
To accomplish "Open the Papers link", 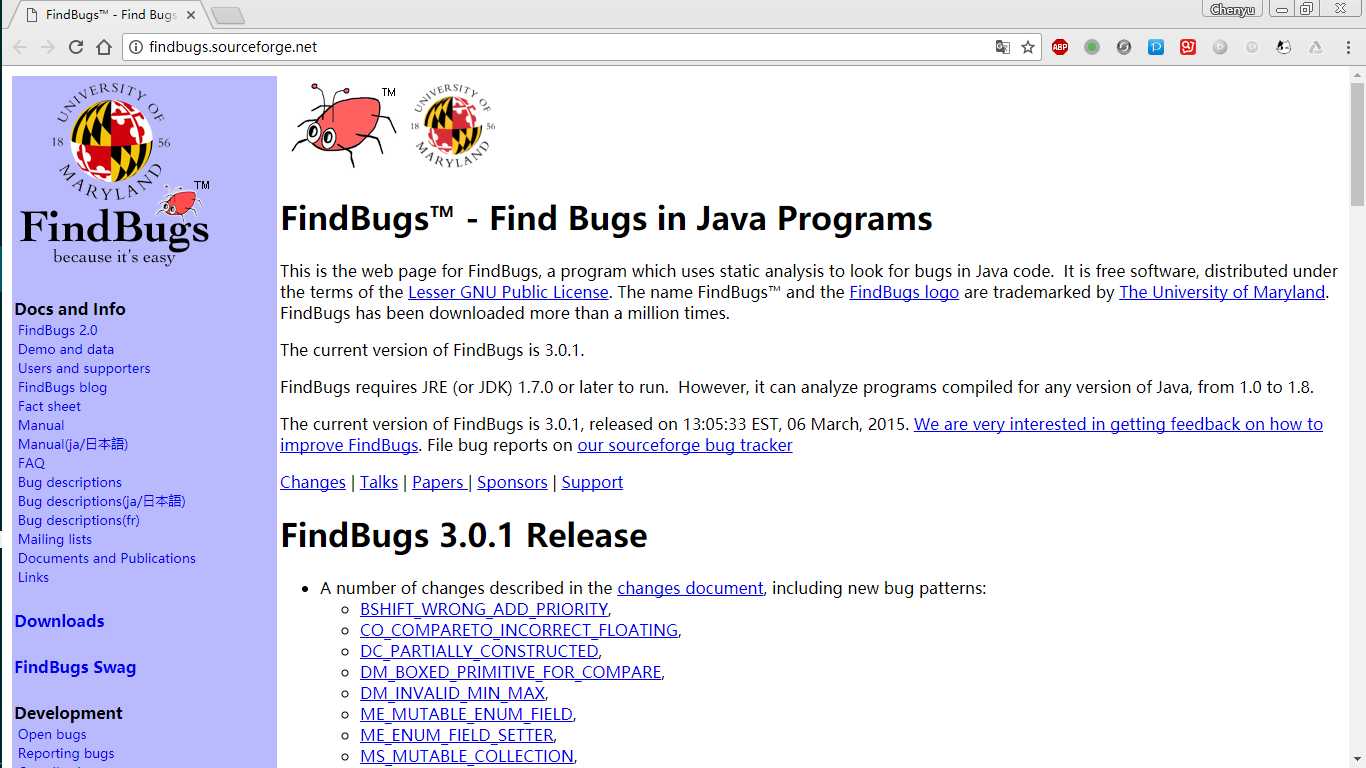I will [x=439, y=482].
